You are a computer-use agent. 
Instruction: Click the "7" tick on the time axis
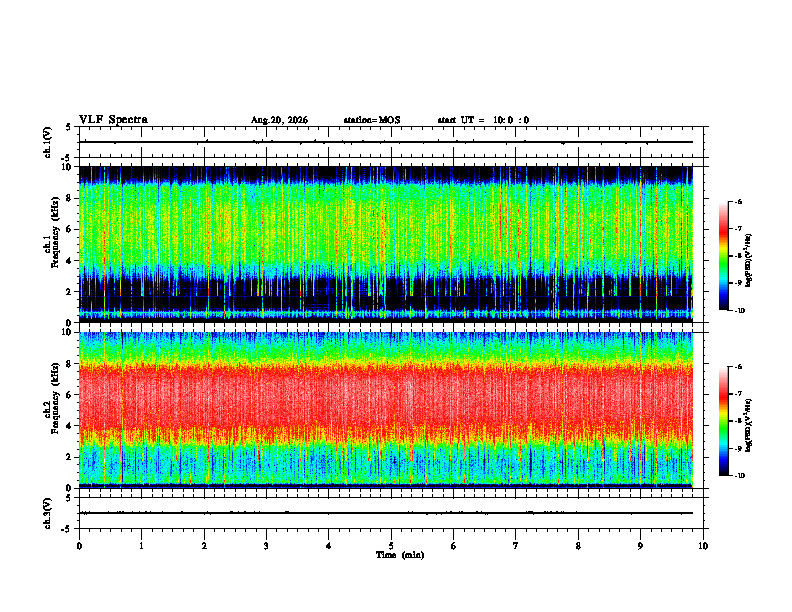516,546
